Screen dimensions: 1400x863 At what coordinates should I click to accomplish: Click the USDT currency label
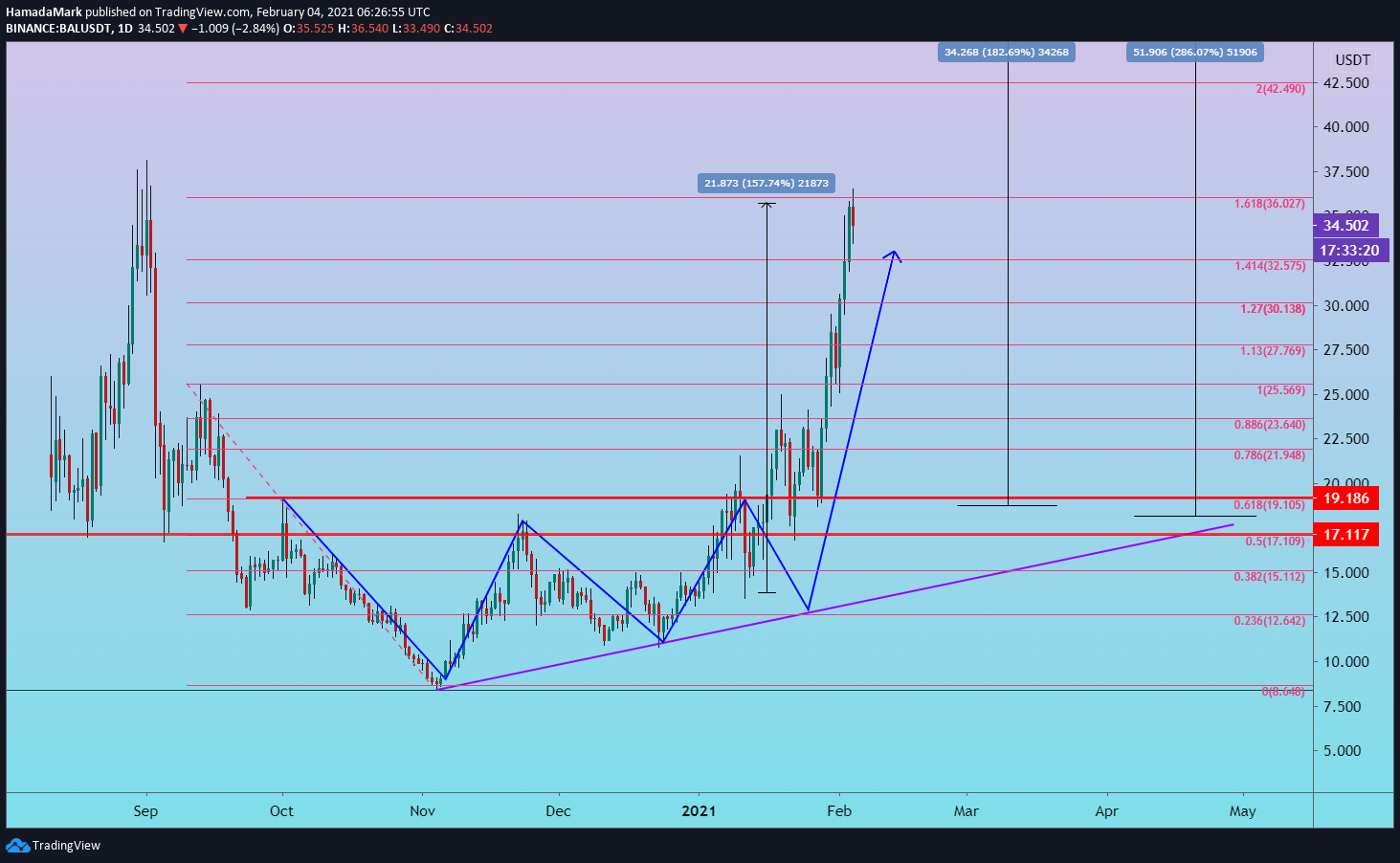pyautogui.click(x=1352, y=60)
